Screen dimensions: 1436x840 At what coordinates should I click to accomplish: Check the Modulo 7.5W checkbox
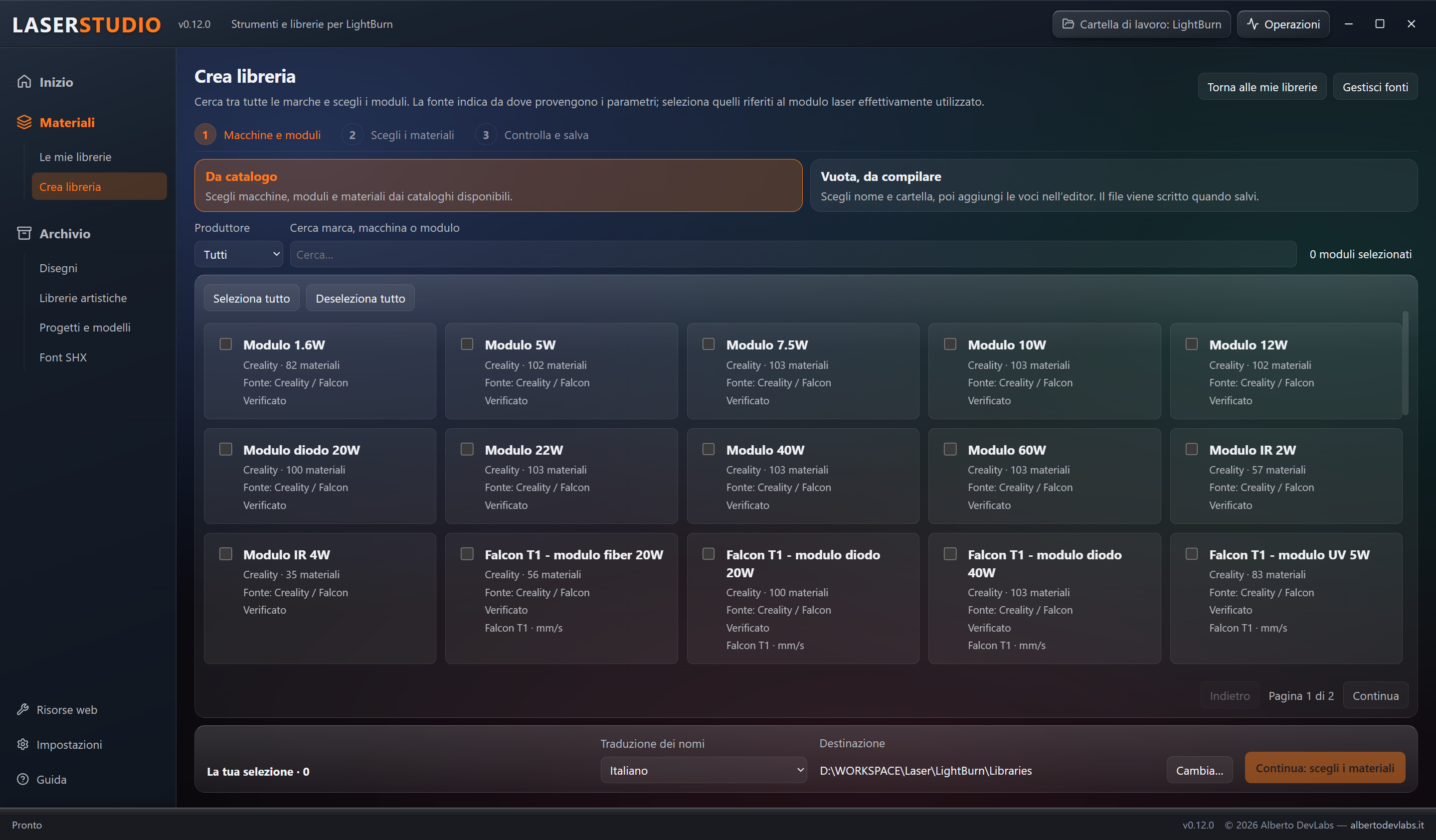tap(709, 343)
